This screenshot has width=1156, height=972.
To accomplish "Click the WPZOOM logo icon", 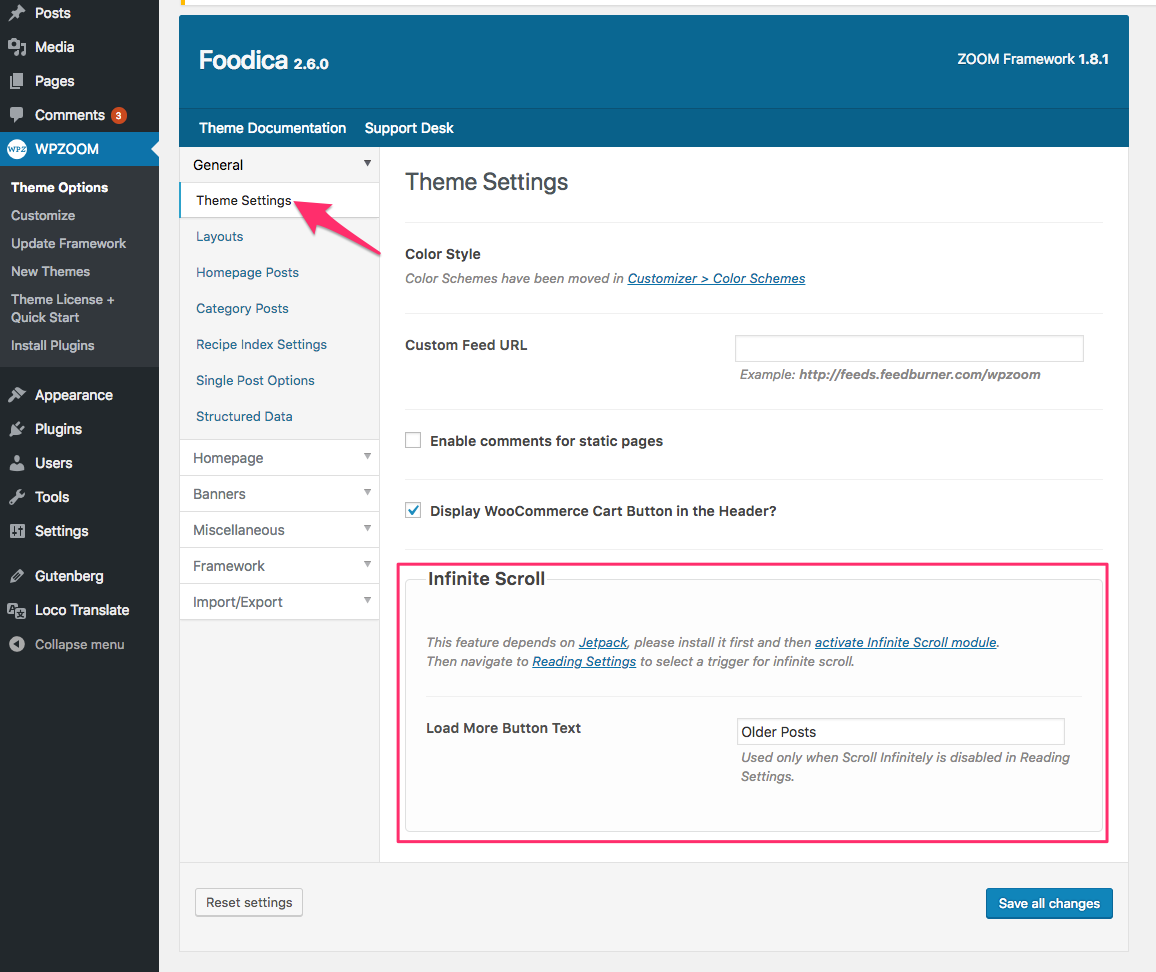I will pos(17,148).
